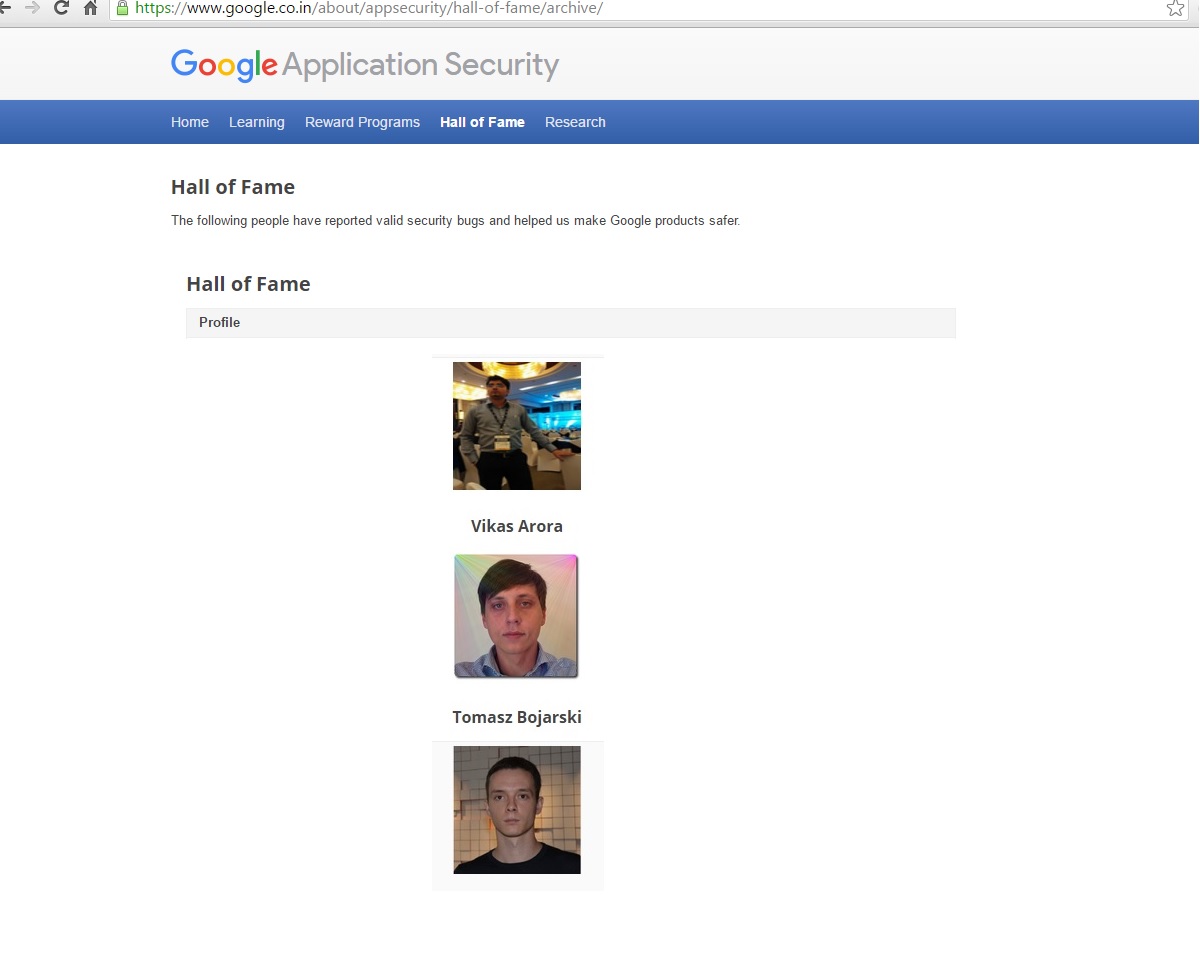Go to Reward Programs
The image size is (1200, 970).
[362, 122]
